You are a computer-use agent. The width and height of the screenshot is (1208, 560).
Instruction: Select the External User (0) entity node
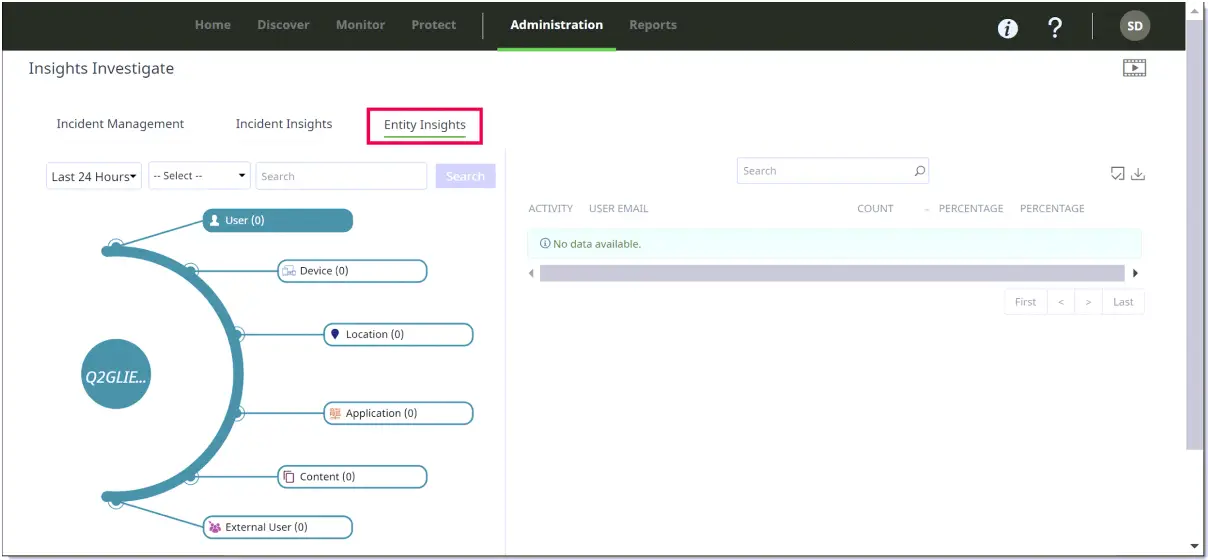[278, 527]
